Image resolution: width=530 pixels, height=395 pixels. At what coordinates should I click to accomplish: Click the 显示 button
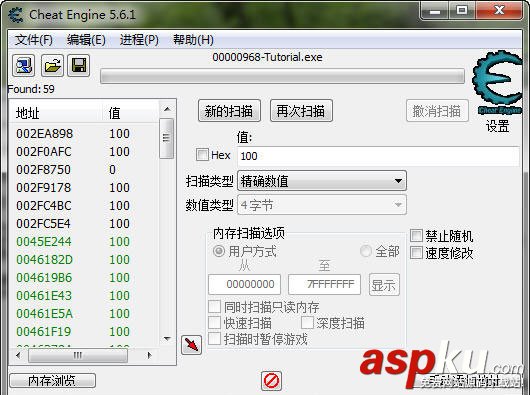tap(384, 285)
